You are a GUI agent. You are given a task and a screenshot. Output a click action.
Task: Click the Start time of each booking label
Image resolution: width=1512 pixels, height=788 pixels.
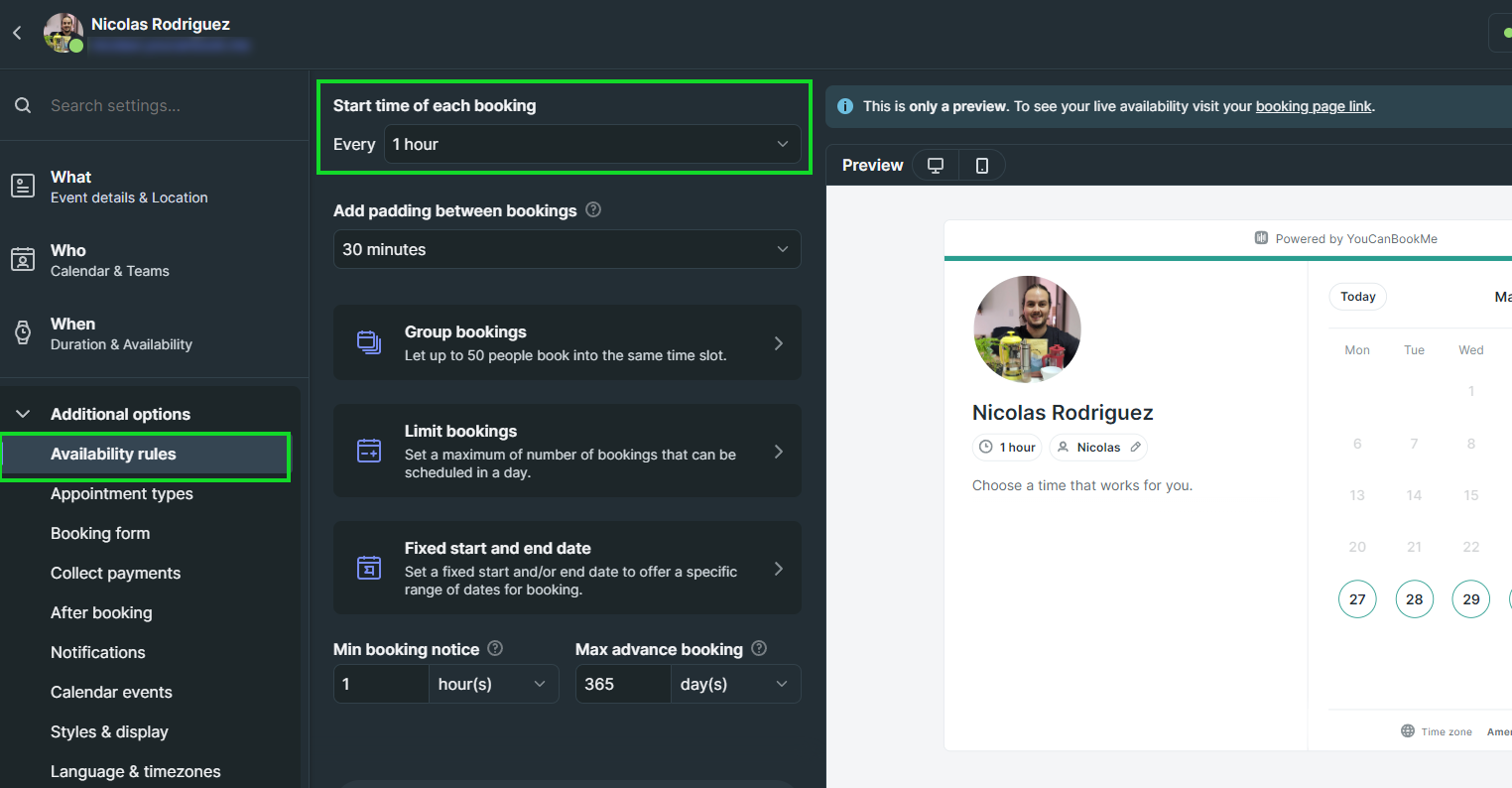435,105
